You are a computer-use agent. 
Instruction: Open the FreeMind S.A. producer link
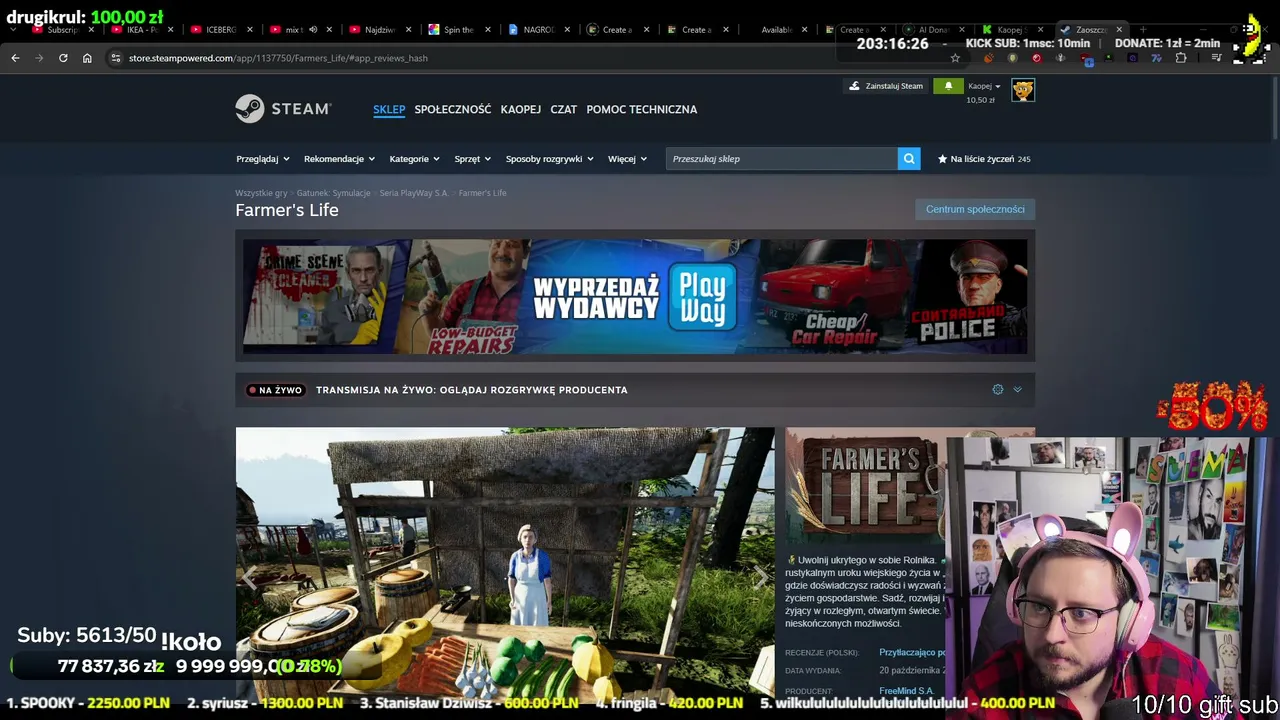click(x=906, y=691)
